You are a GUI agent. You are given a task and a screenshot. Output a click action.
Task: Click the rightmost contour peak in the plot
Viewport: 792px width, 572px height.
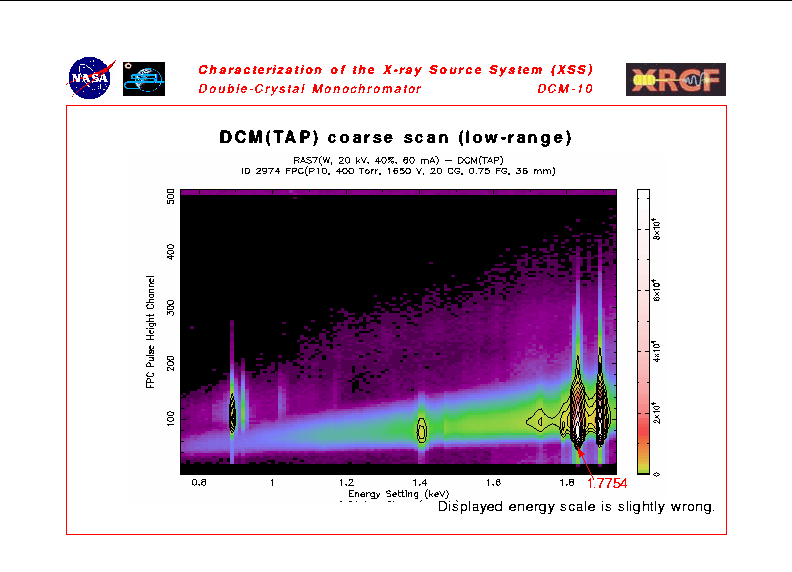tap(600, 400)
